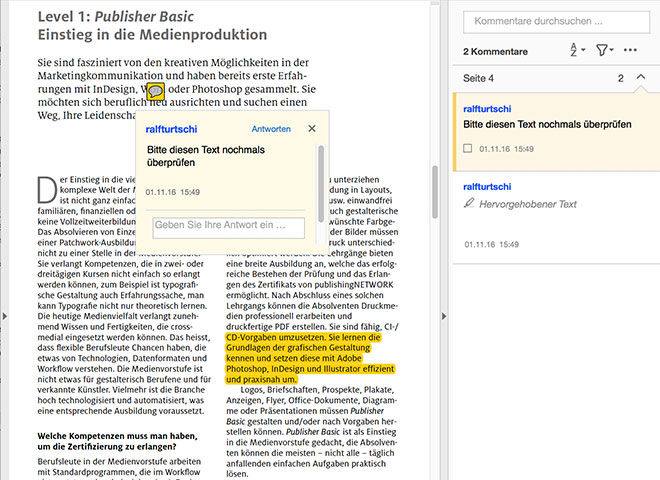Click the document vertical scrollbar thumb

pyautogui.click(x=435, y=192)
